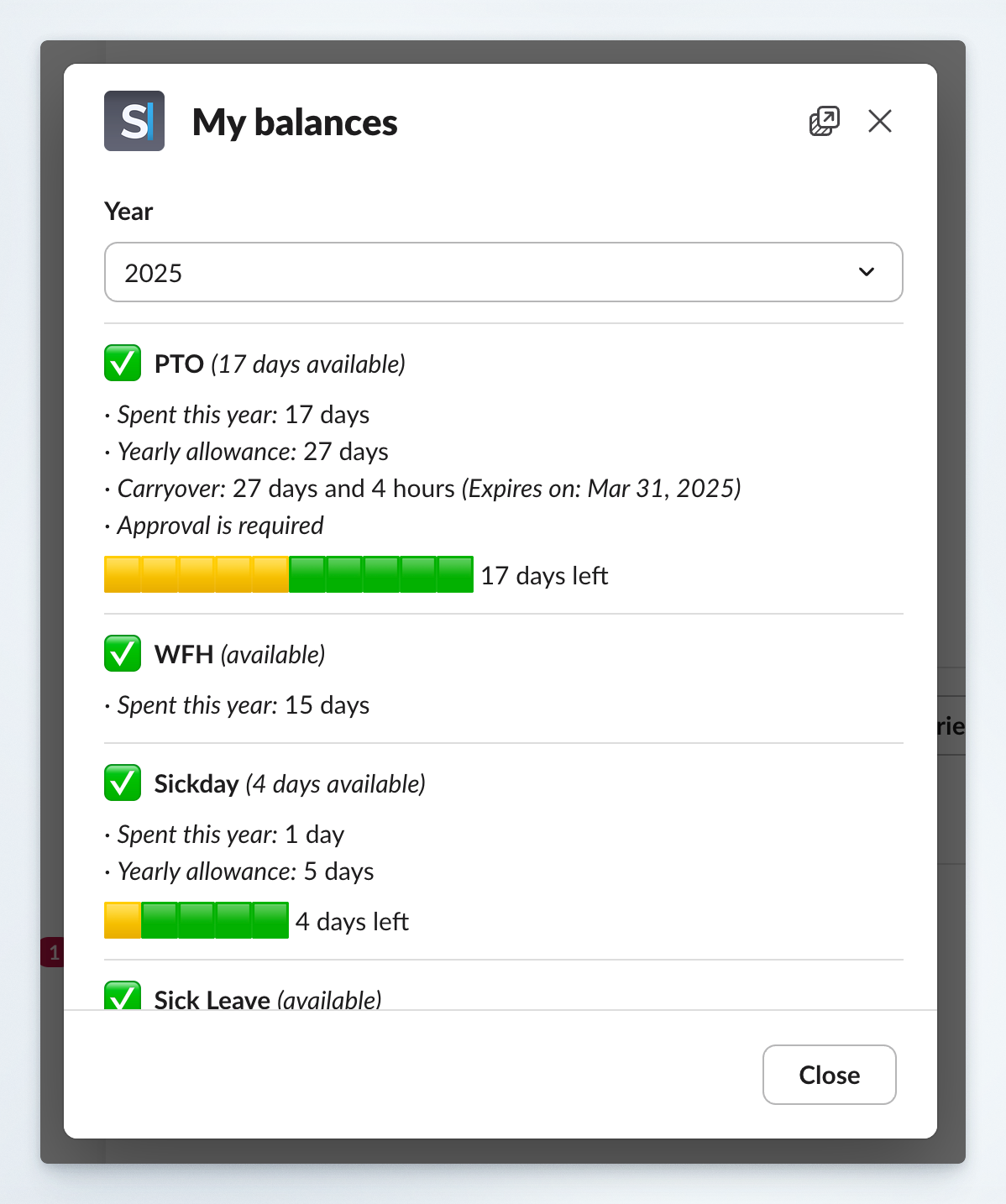Select the WFH section heading

[x=182, y=654]
